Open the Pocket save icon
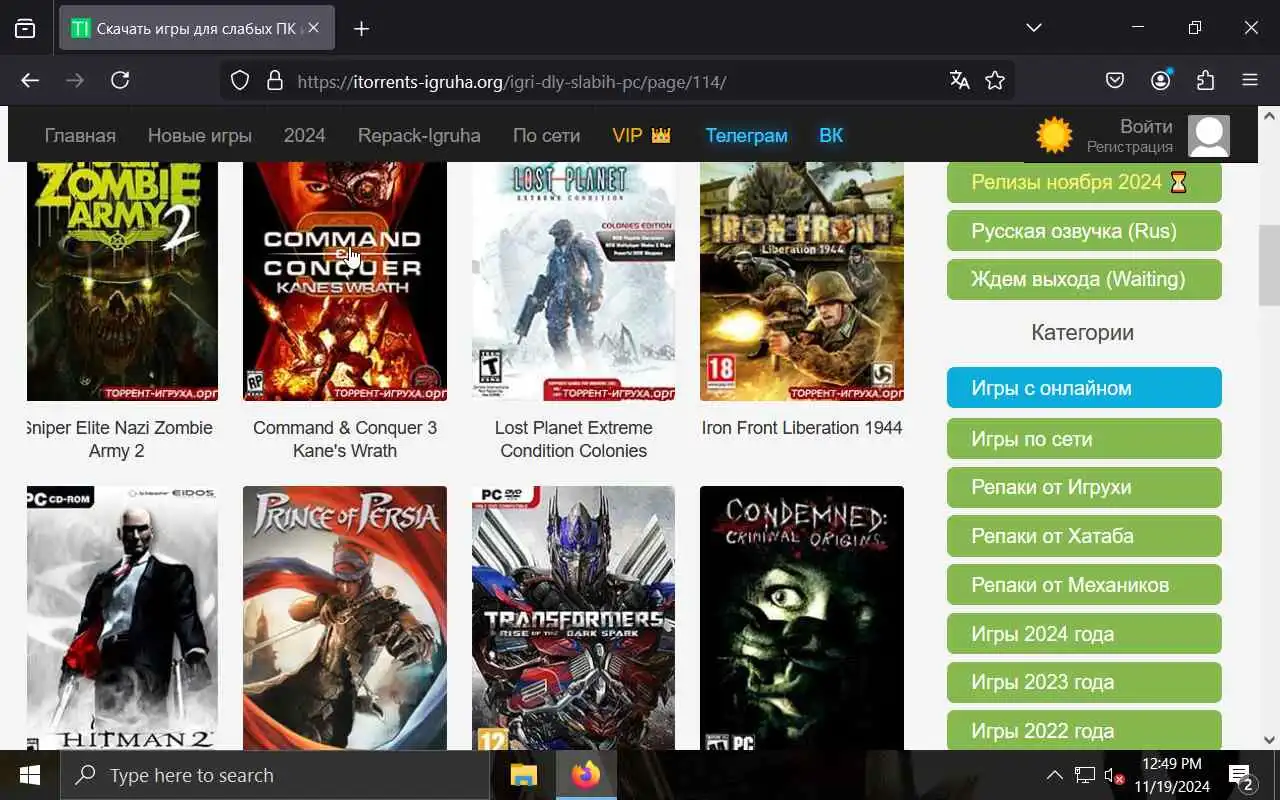 pyautogui.click(x=1115, y=81)
